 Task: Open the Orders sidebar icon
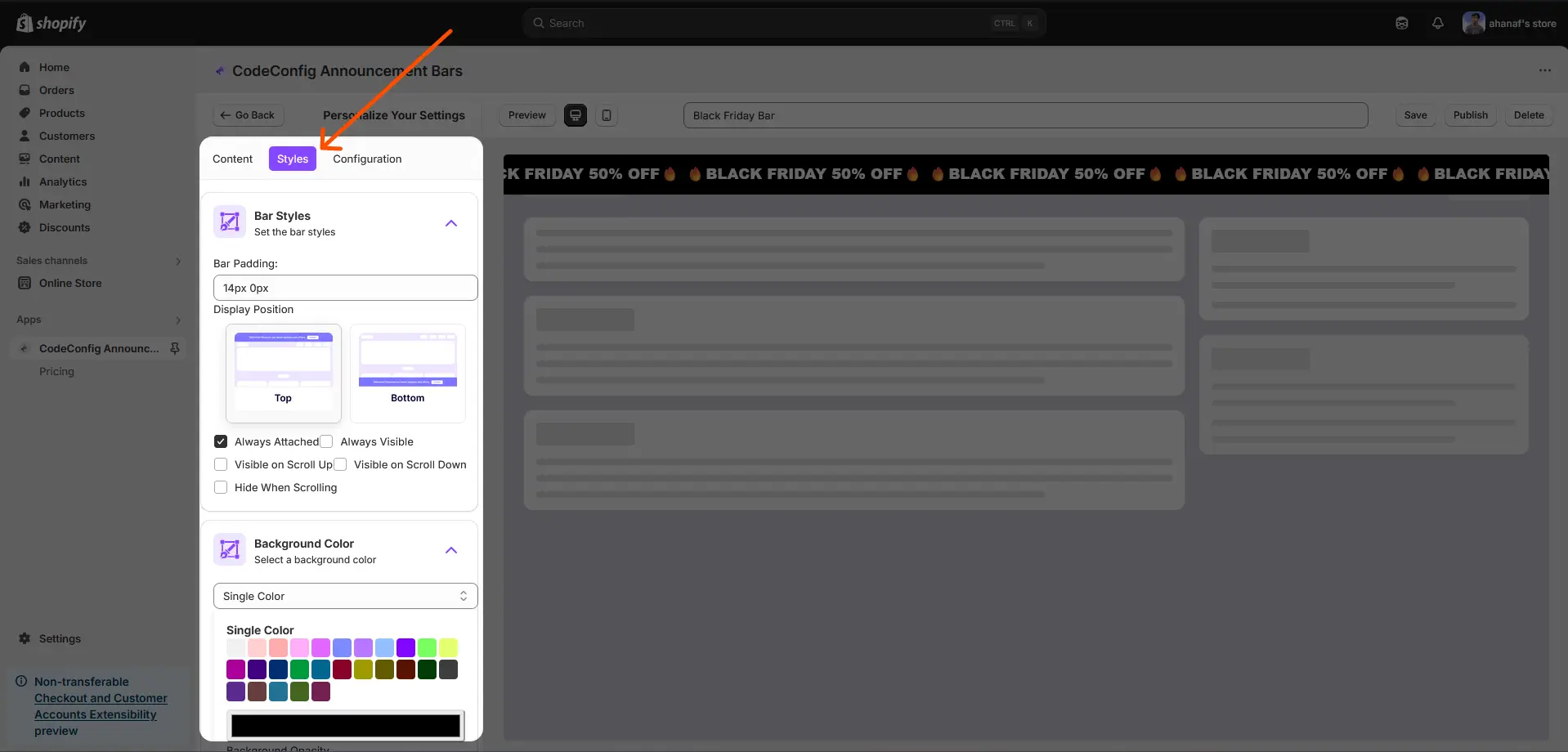tap(25, 90)
